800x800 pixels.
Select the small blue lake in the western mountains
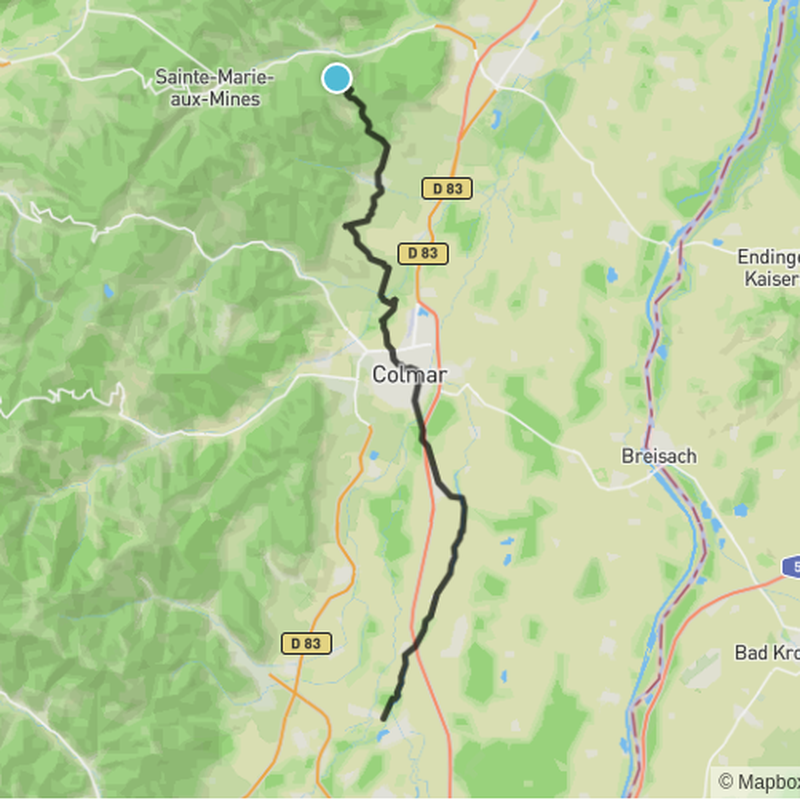click(109, 291)
